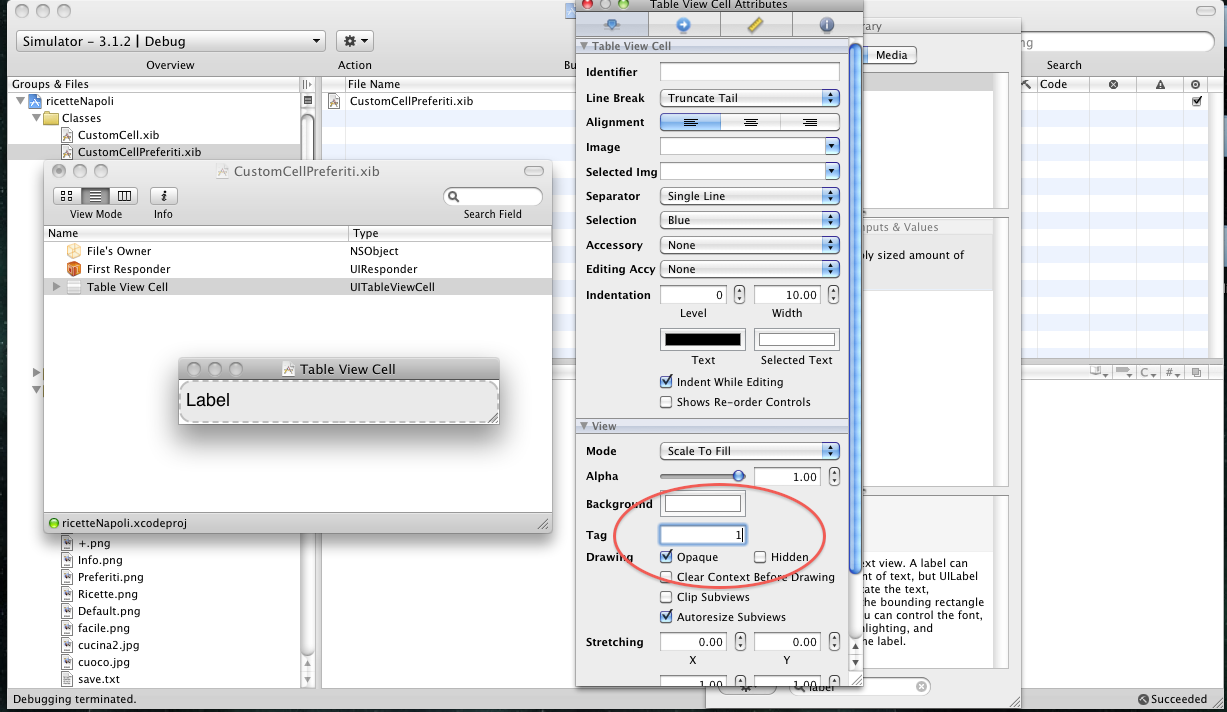Check the Hidden checkbox

760,557
